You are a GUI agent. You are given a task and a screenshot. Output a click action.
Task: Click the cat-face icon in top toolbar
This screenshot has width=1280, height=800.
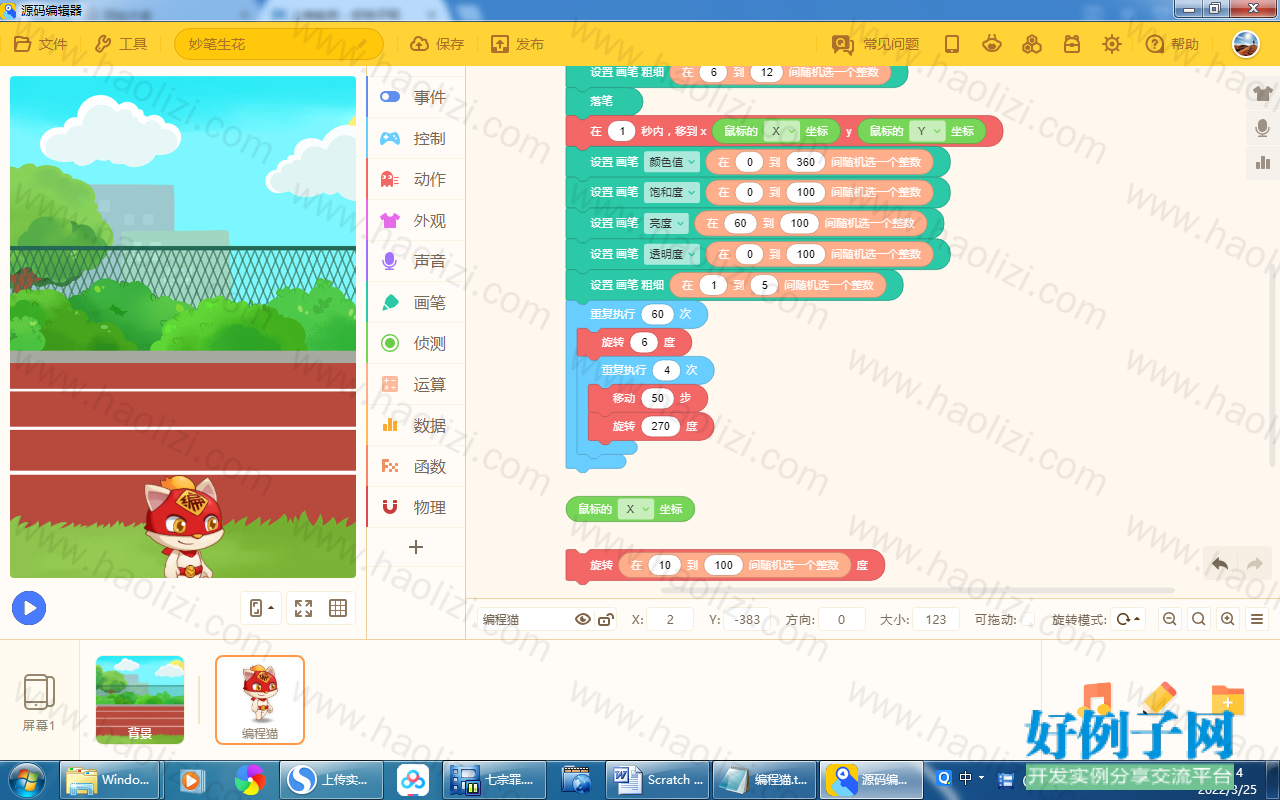coord(992,44)
